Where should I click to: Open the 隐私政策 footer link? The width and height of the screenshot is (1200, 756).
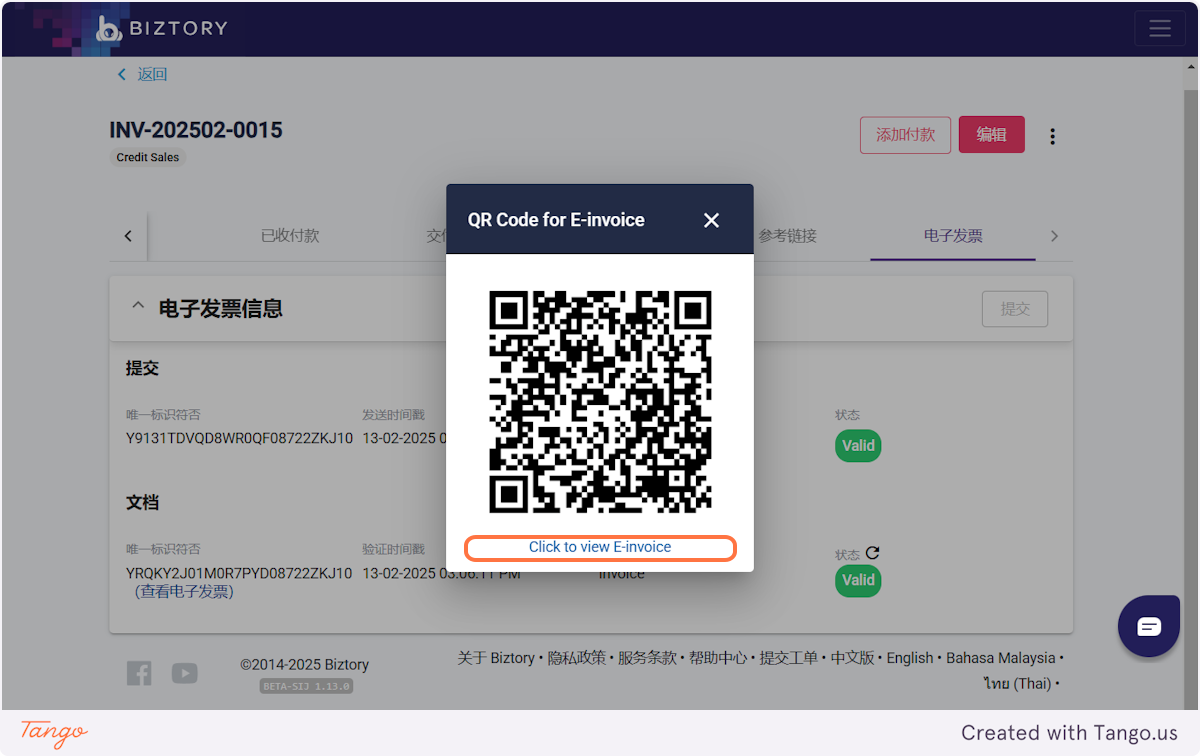click(577, 658)
